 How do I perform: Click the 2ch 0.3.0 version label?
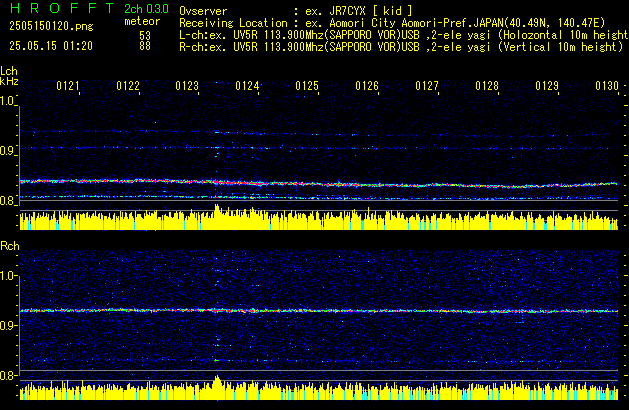[146, 9]
